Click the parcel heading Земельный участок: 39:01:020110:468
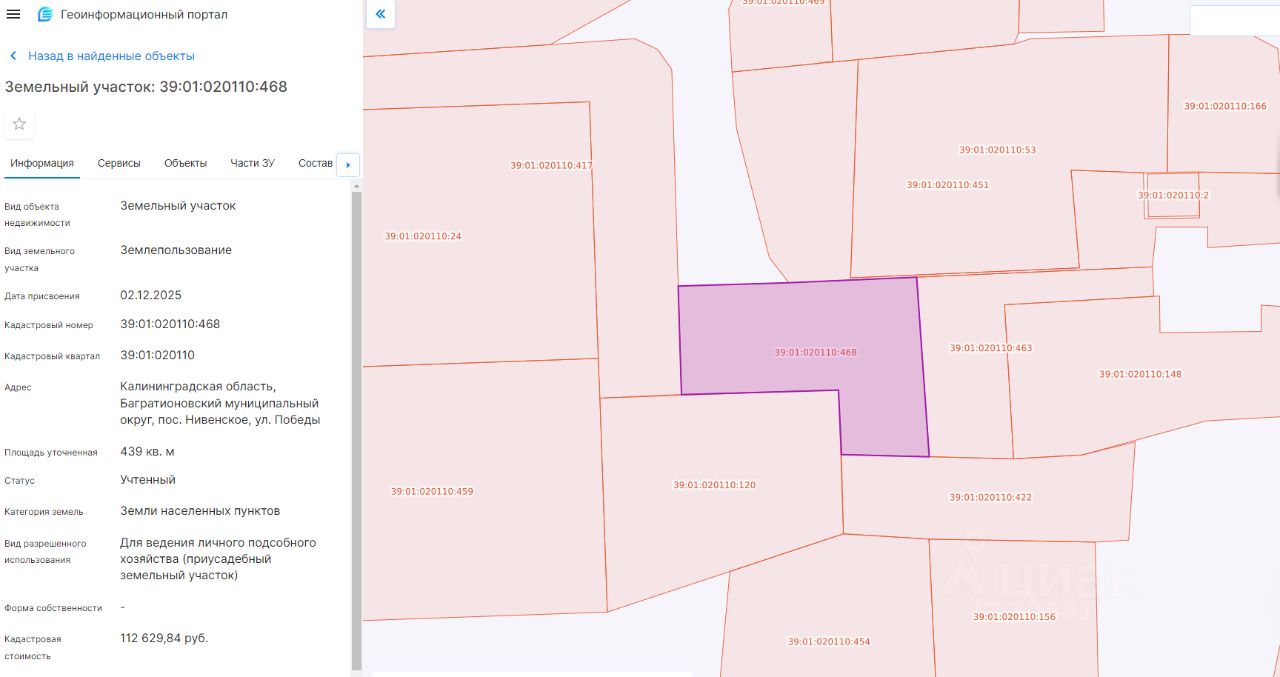 click(x=146, y=87)
